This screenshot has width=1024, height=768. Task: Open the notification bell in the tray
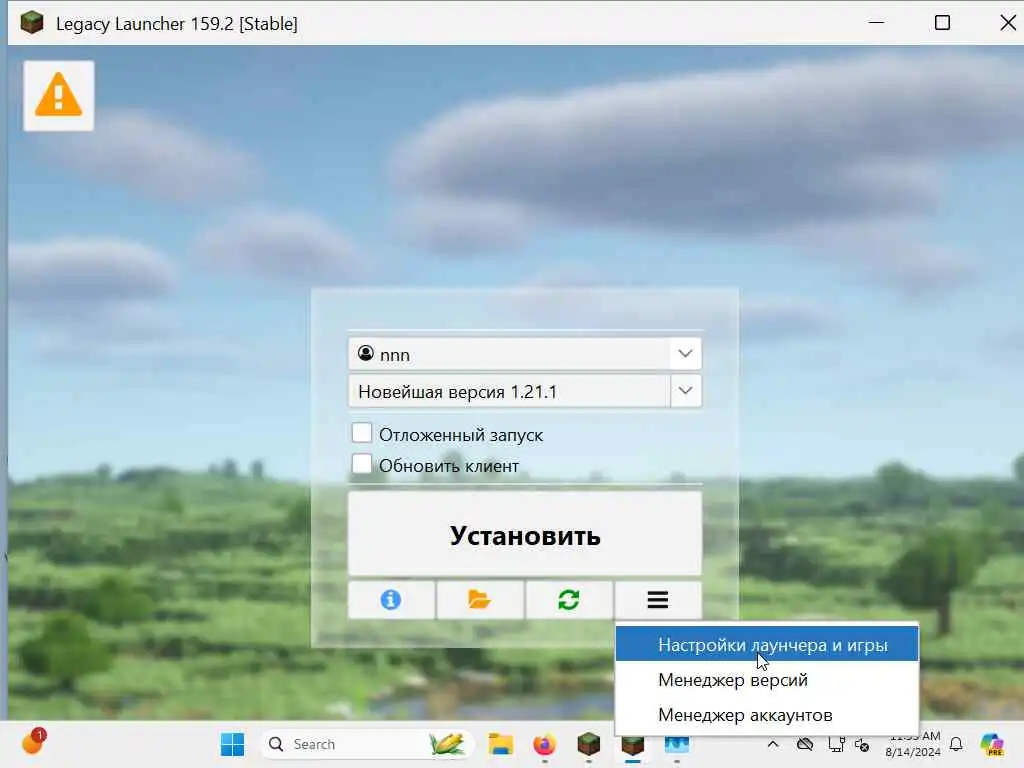pos(956,744)
